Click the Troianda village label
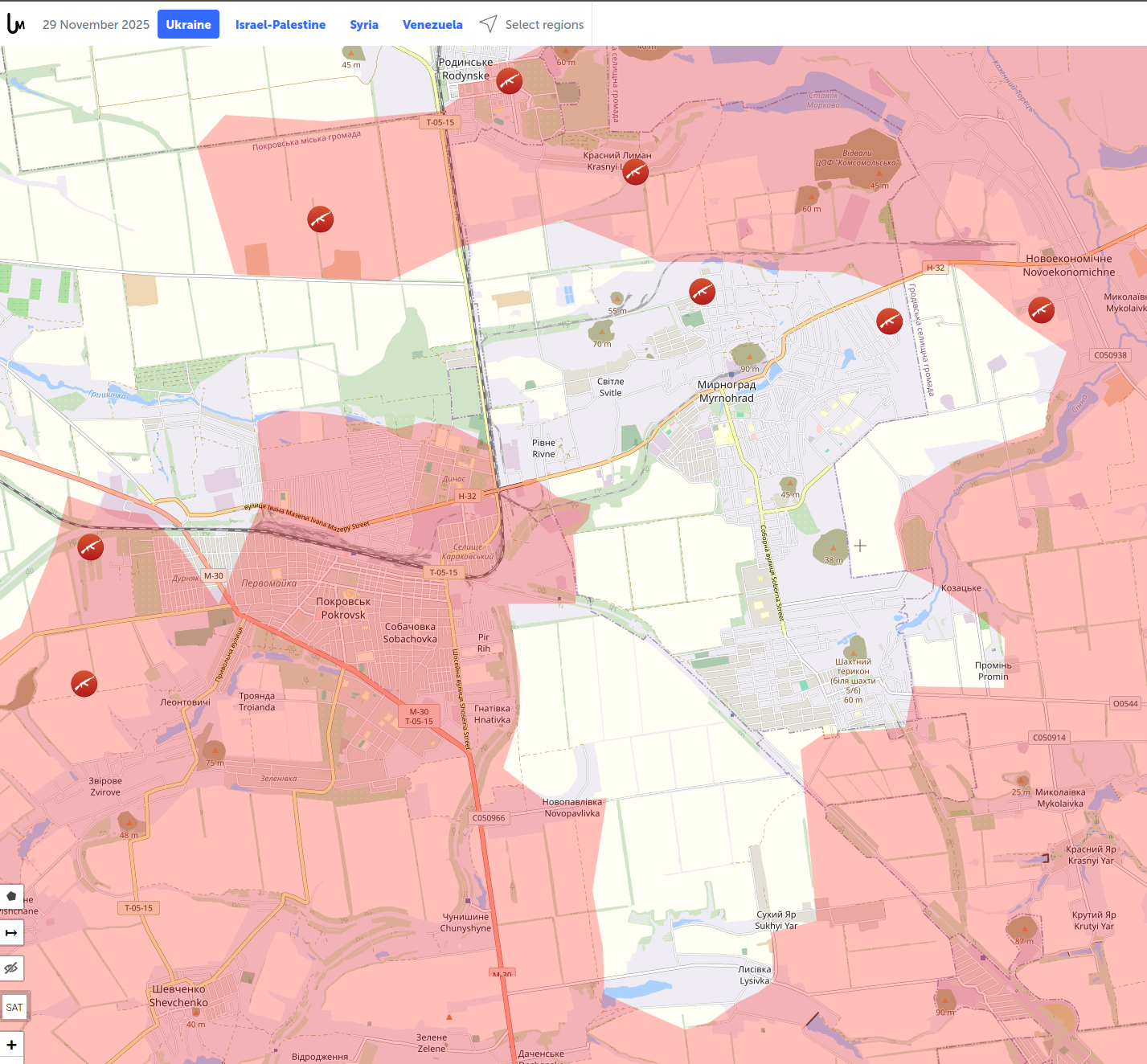The width and height of the screenshot is (1147, 1064). click(x=256, y=702)
